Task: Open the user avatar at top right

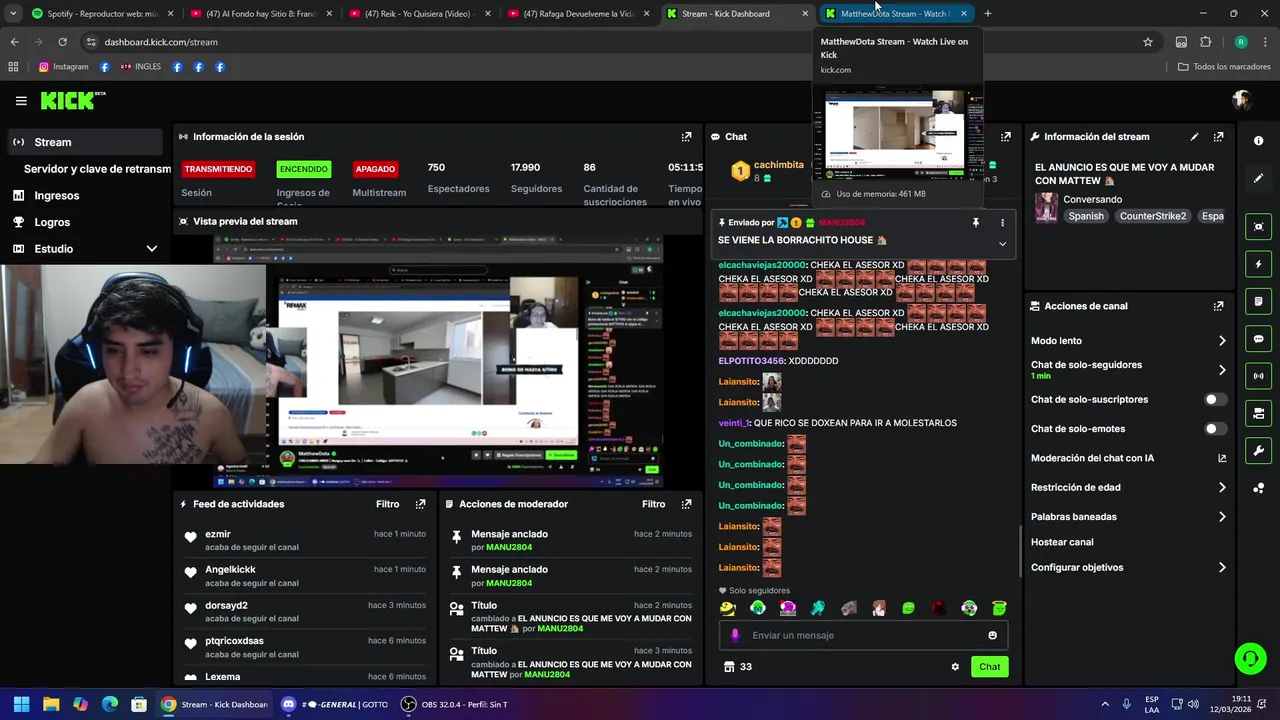Action: pos(1242,100)
